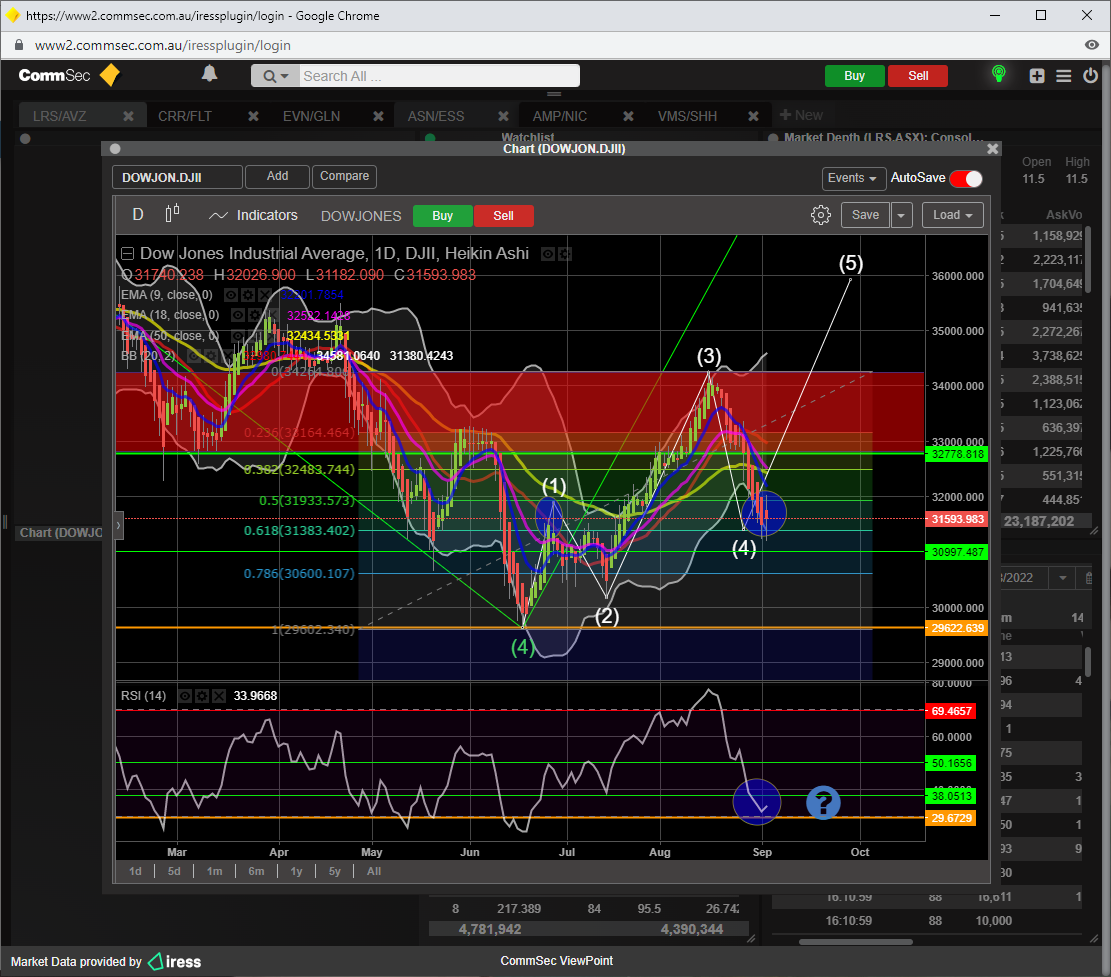
Task: Open the hamburger menu in CommSec header
Action: 1064,76
